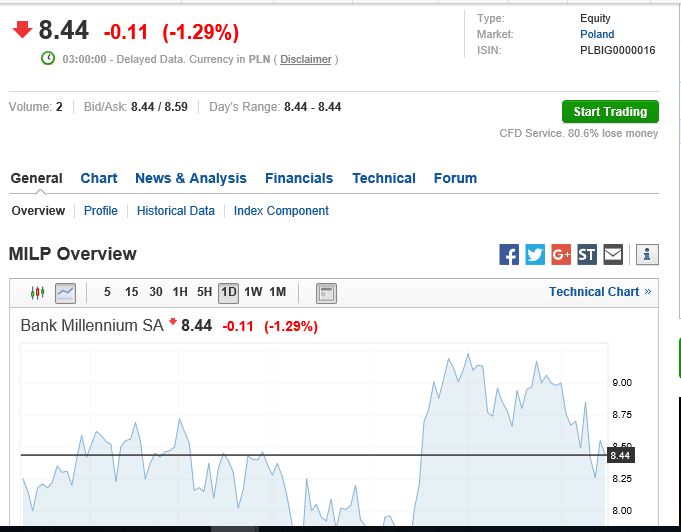Open the Technical tab
This screenshot has width=681, height=532.
click(384, 178)
